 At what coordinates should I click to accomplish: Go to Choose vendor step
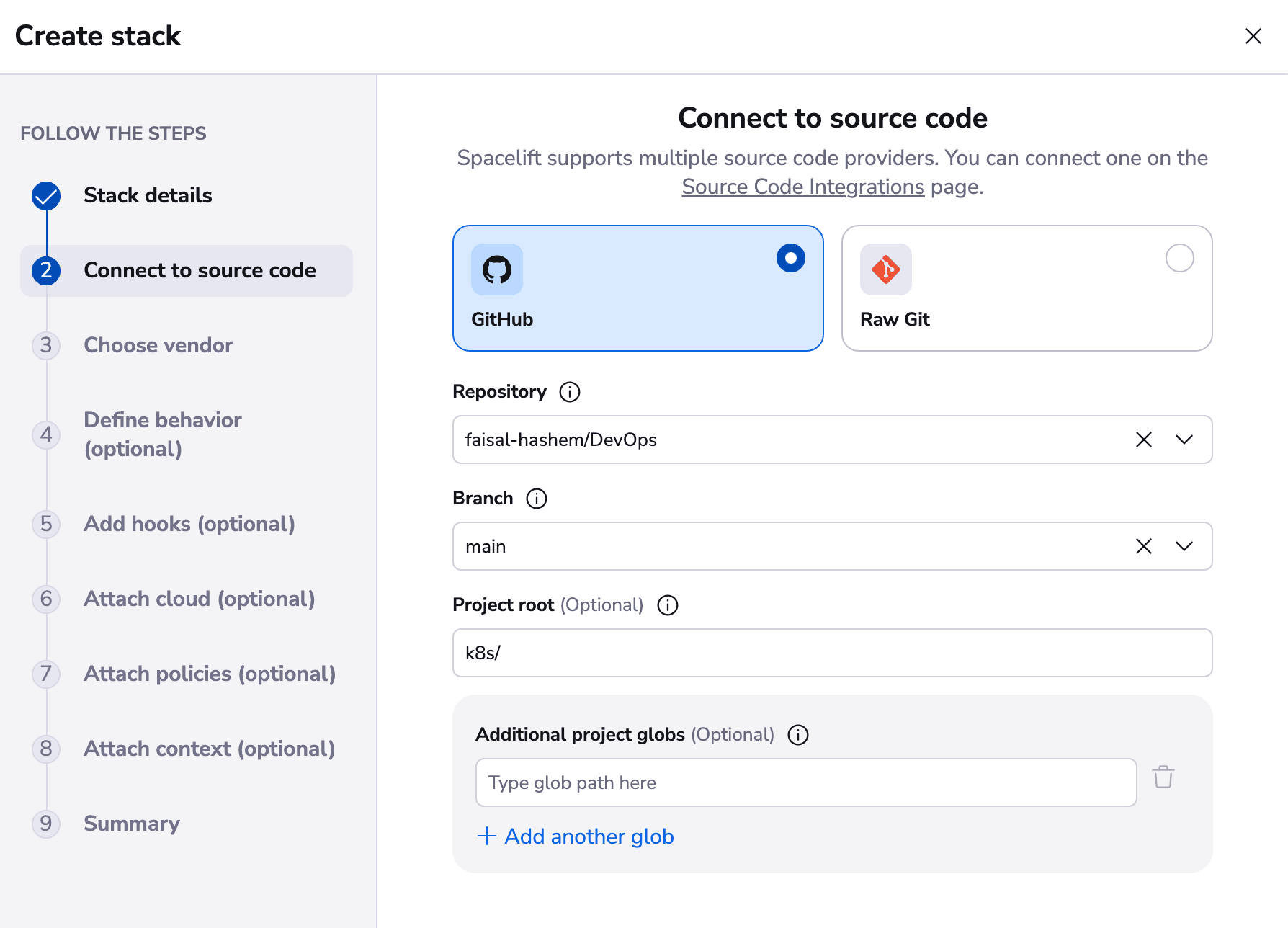[158, 345]
